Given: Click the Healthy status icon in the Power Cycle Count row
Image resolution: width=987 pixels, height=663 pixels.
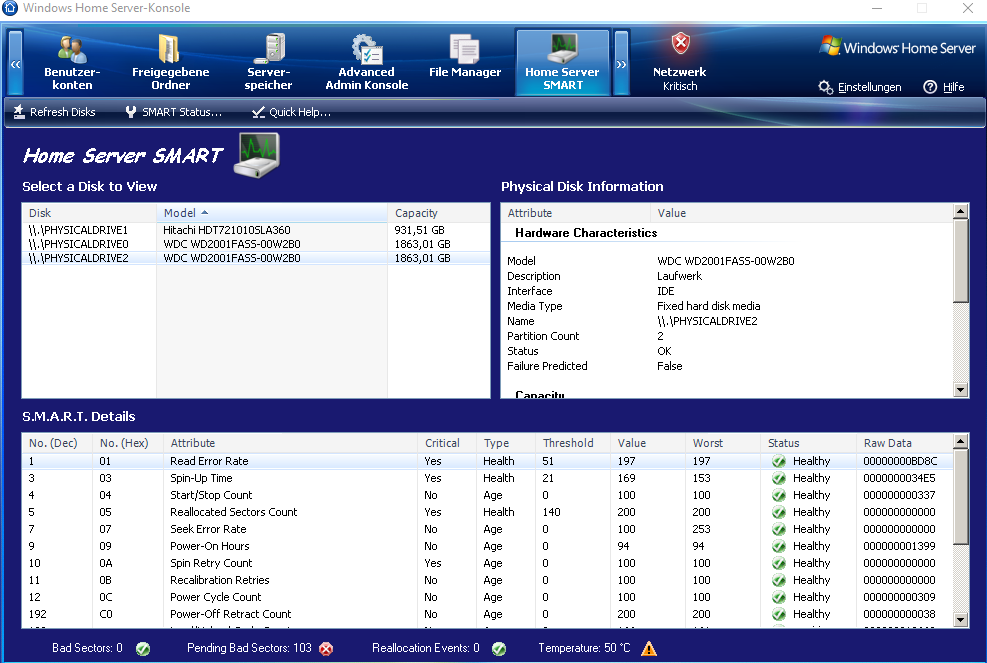Looking at the screenshot, I should click(779, 597).
